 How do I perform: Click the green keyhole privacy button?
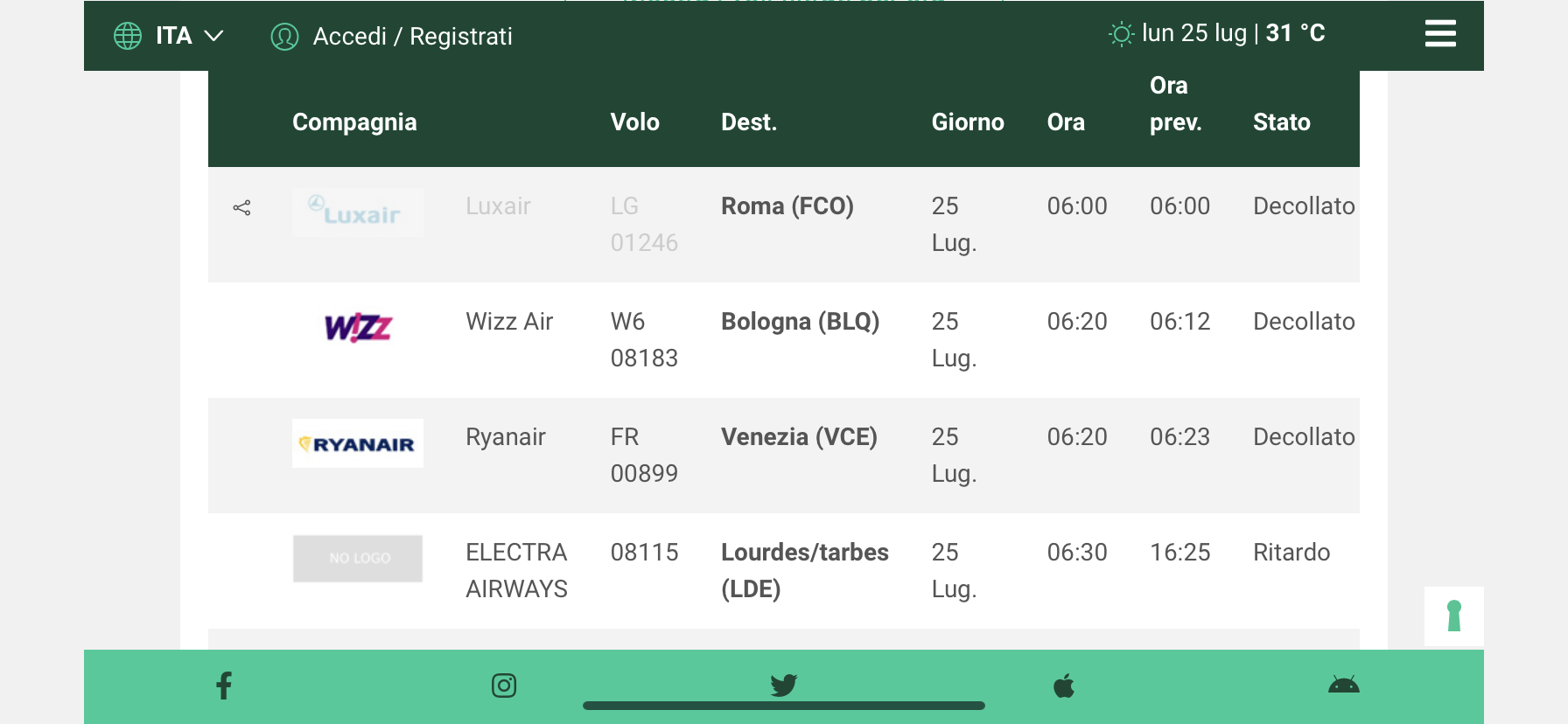[x=1453, y=616]
